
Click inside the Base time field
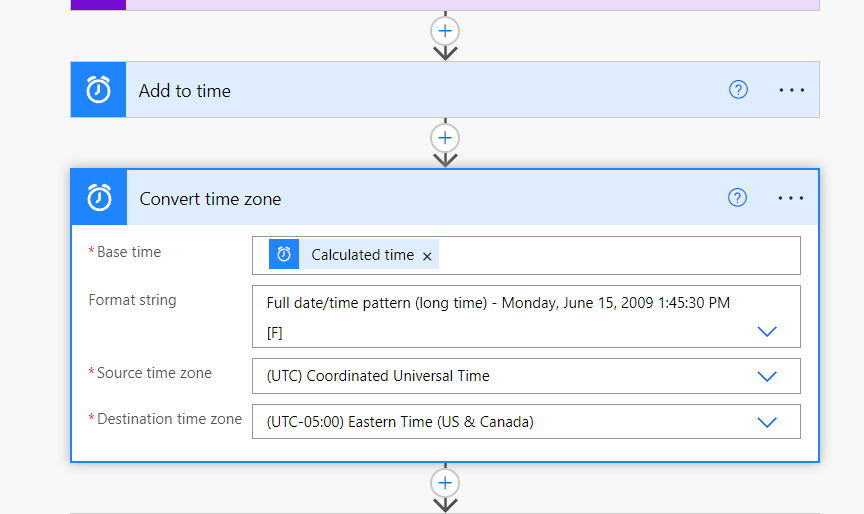tap(620, 255)
